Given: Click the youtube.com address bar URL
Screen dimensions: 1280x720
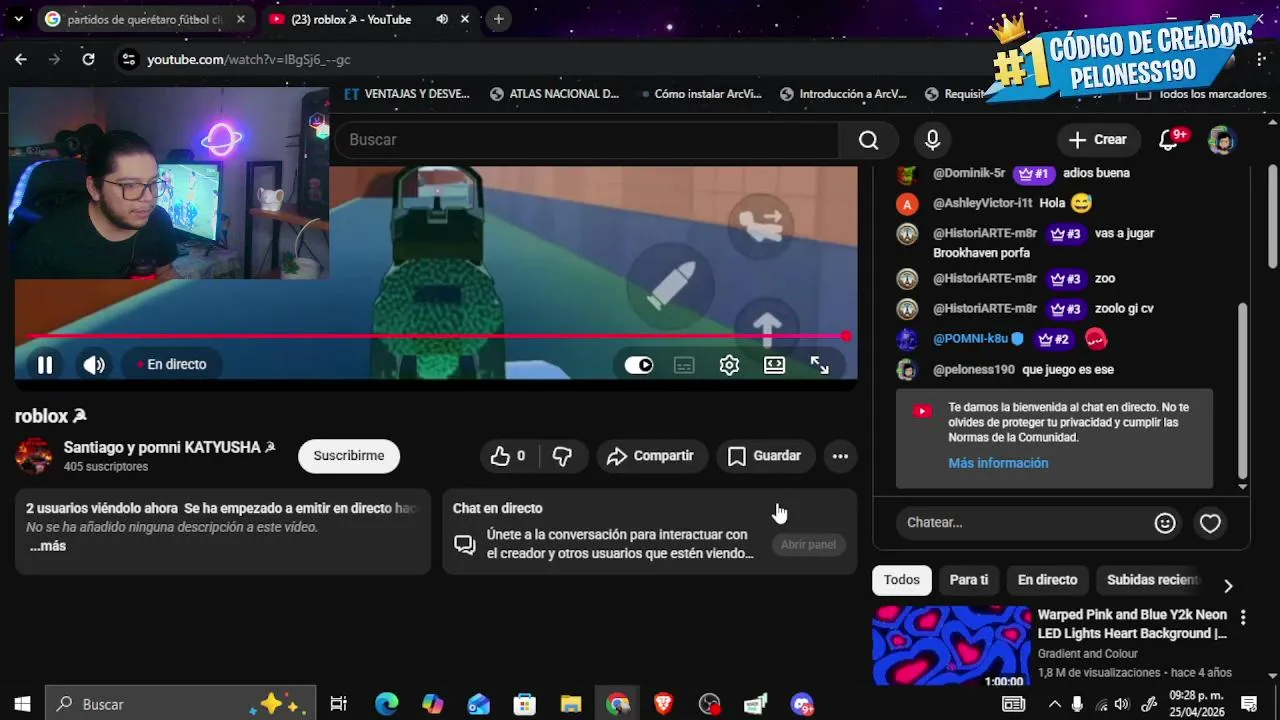Looking at the screenshot, I should tap(249, 60).
